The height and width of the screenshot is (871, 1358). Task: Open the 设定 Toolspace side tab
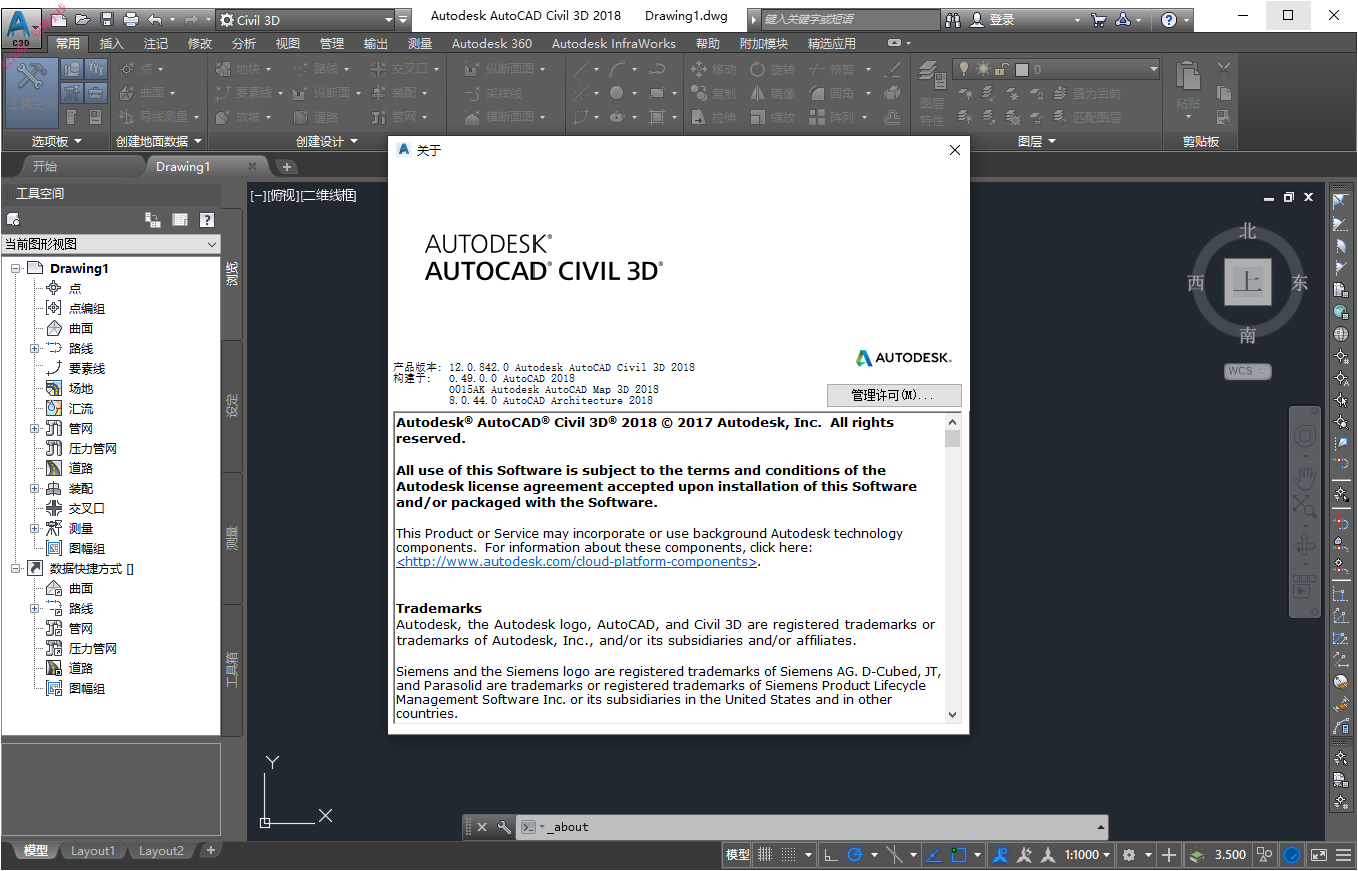click(x=232, y=406)
